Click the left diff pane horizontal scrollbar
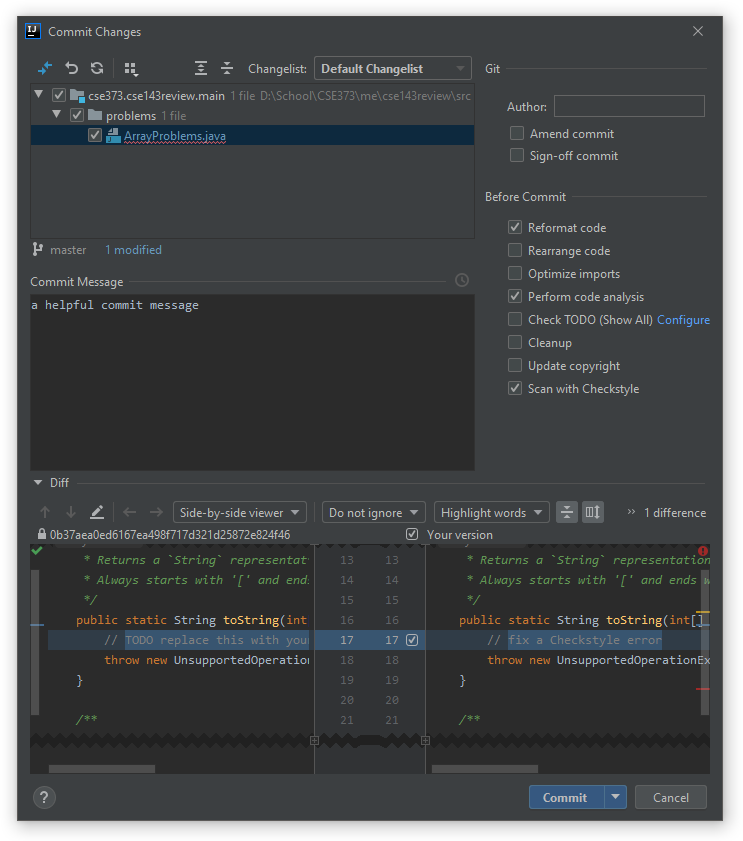 (102, 769)
